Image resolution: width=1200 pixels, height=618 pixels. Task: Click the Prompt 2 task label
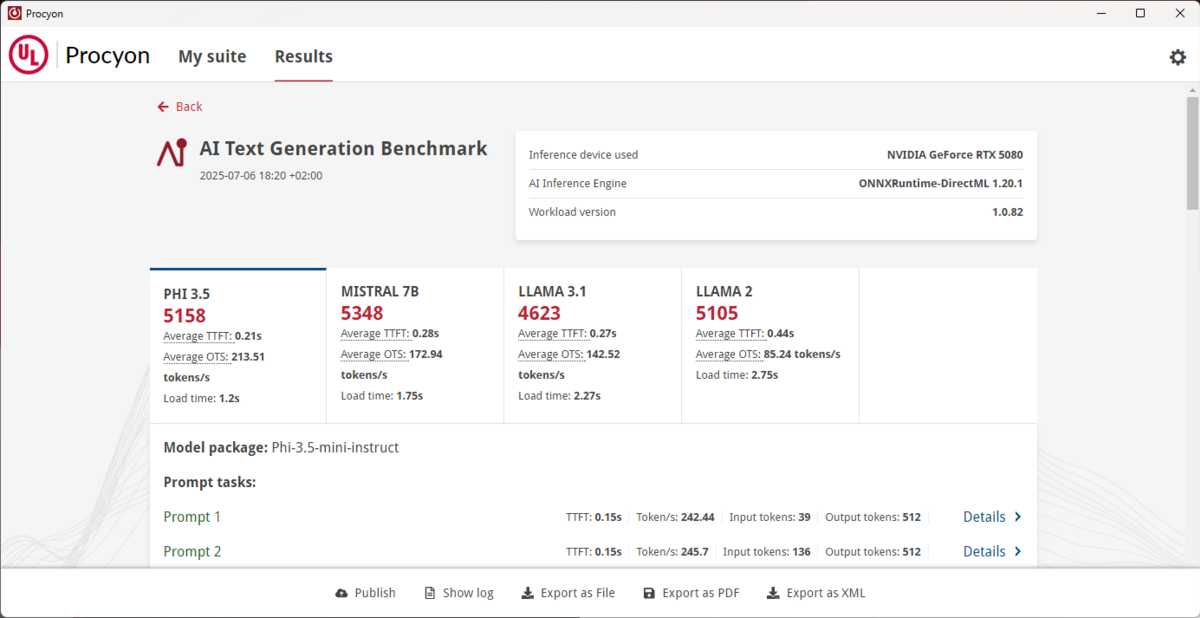click(192, 551)
